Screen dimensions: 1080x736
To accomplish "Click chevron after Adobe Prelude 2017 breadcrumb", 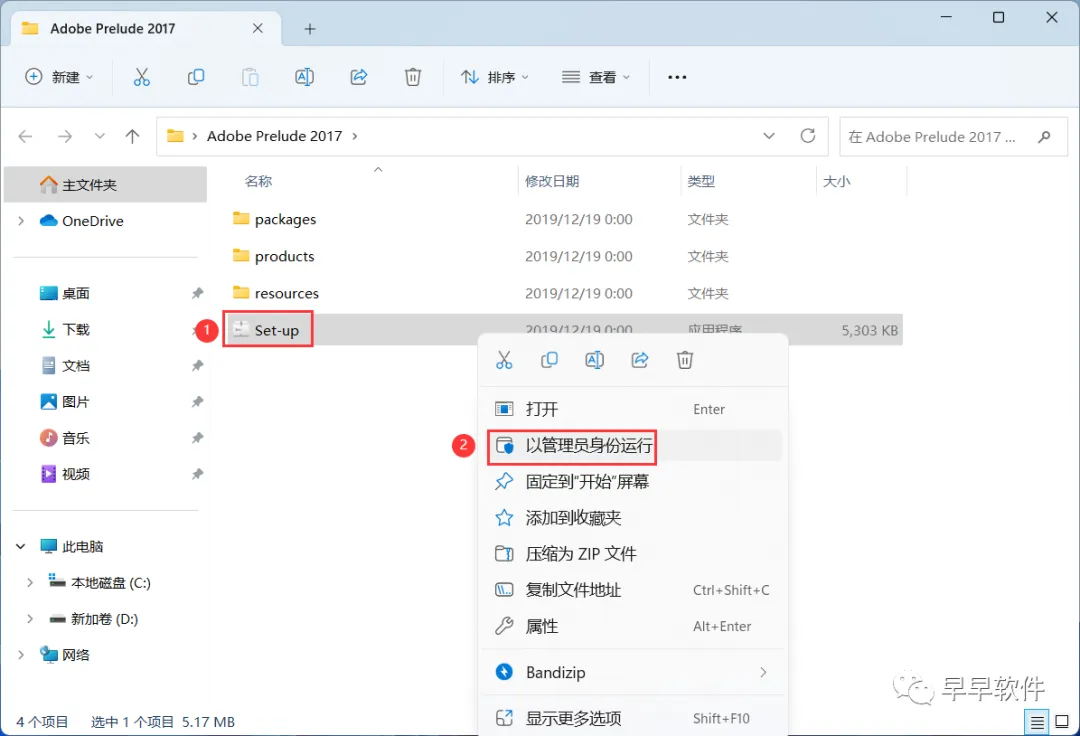I will [x=355, y=136].
